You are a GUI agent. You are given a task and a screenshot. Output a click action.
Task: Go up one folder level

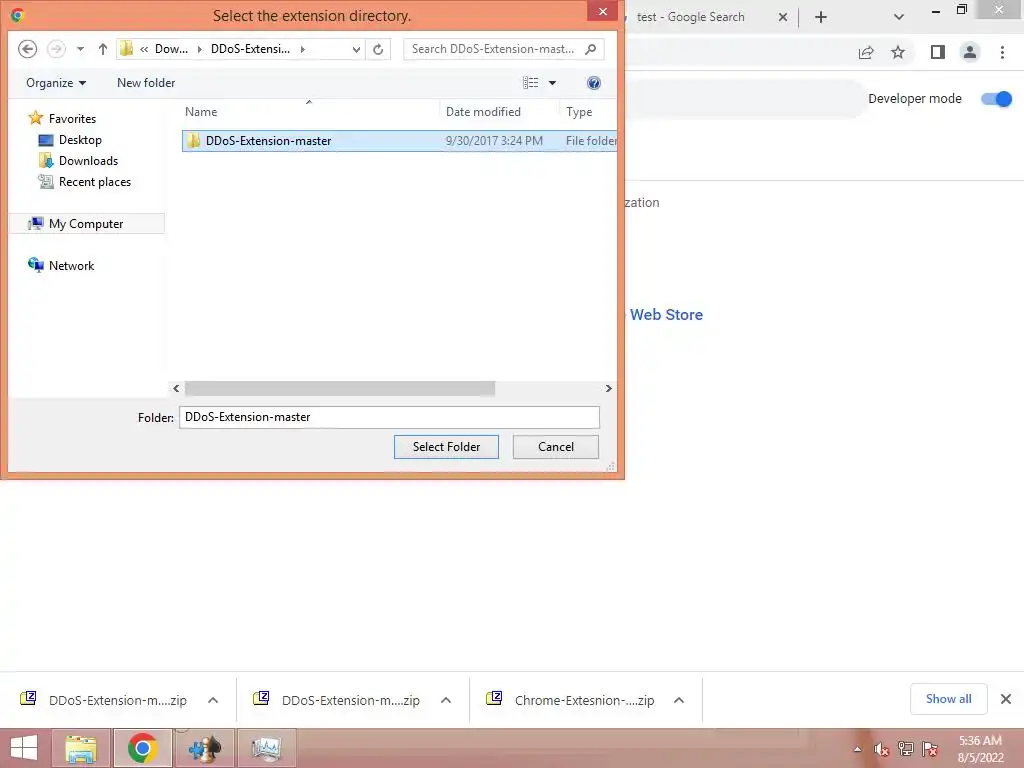[x=103, y=49]
